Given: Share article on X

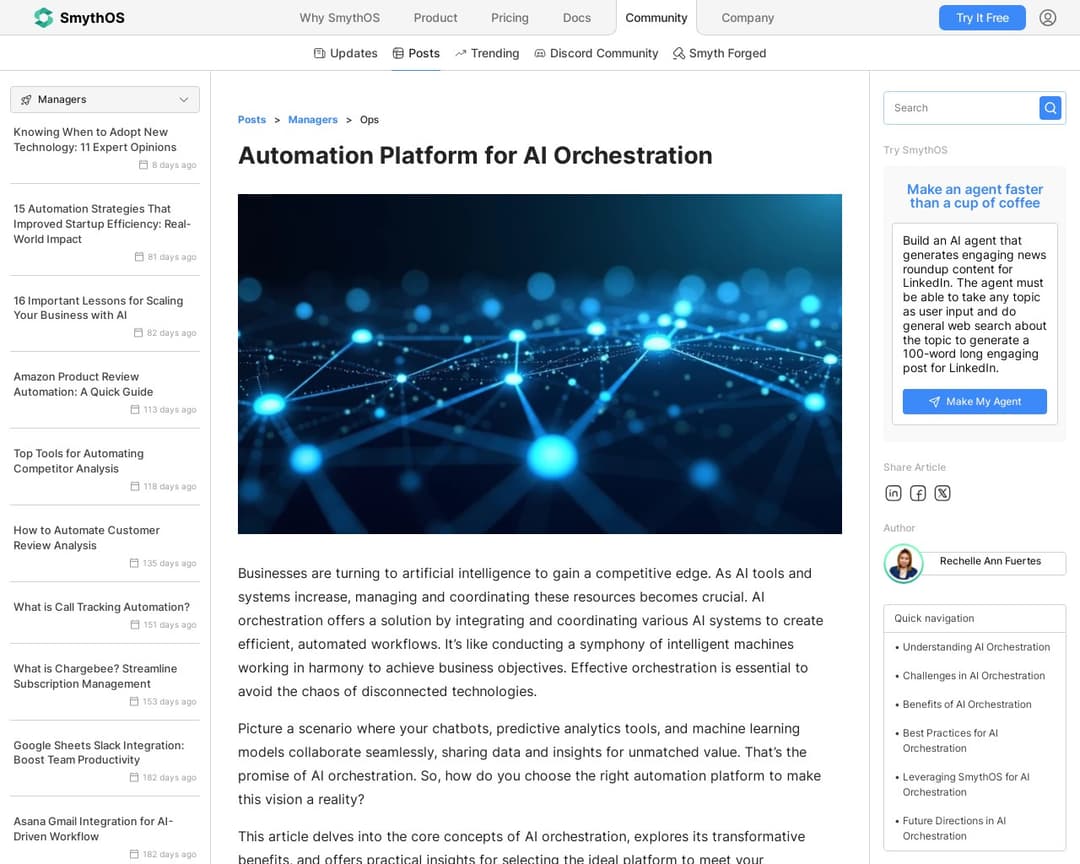Looking at the screenshot, I should pos(942,493).
